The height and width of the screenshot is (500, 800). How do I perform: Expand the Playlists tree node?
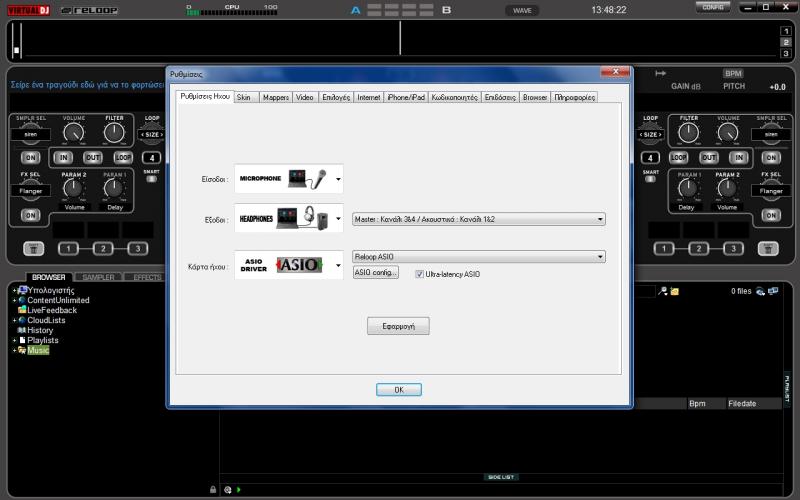click(x=14, y=340)
